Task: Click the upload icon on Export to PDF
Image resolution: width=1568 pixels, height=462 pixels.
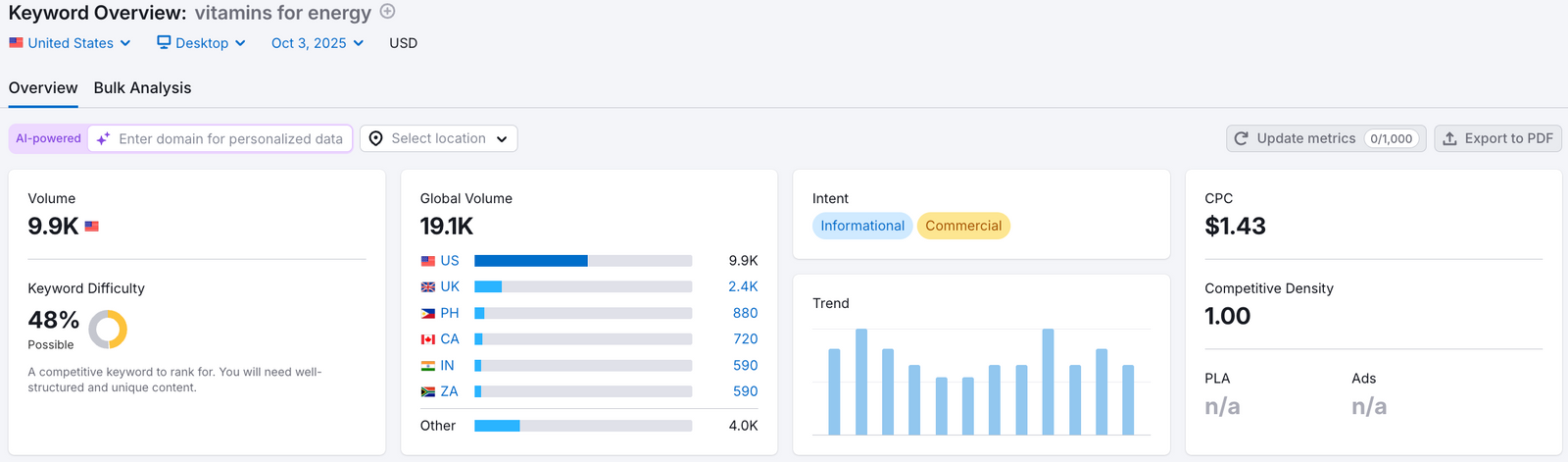Action: coord(1449,138)
